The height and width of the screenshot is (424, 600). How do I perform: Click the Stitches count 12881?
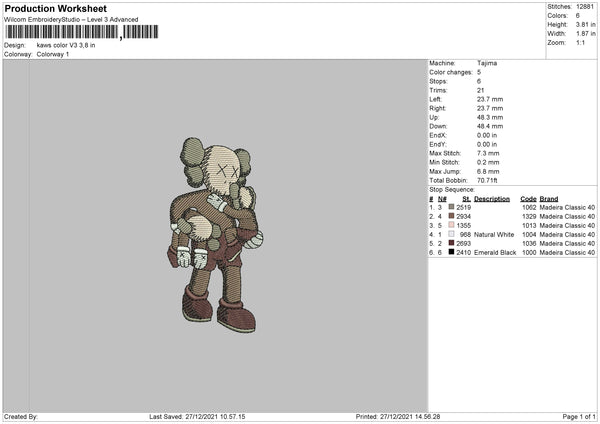586,6
